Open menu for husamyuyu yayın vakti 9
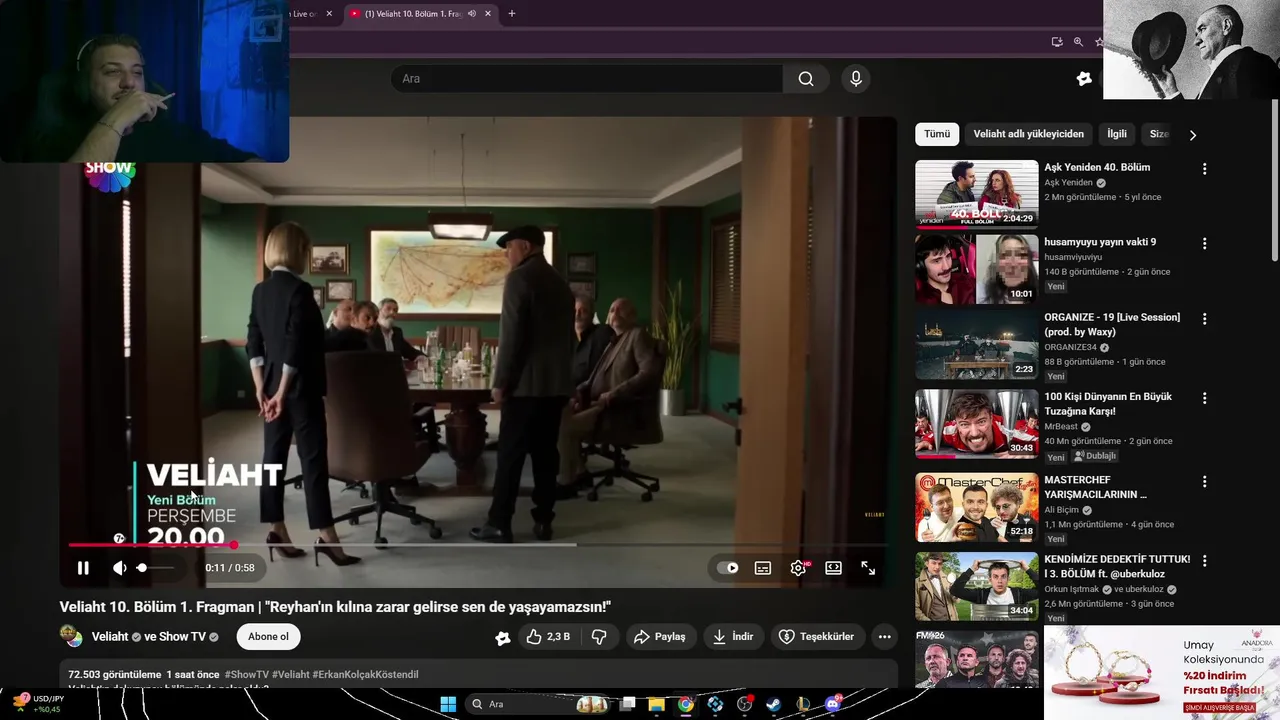1280x720 pixels. point(1204,244)
